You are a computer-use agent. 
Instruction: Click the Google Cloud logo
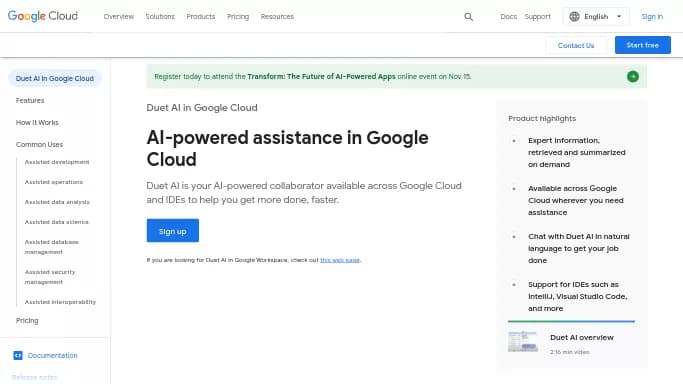pos(43,16)
